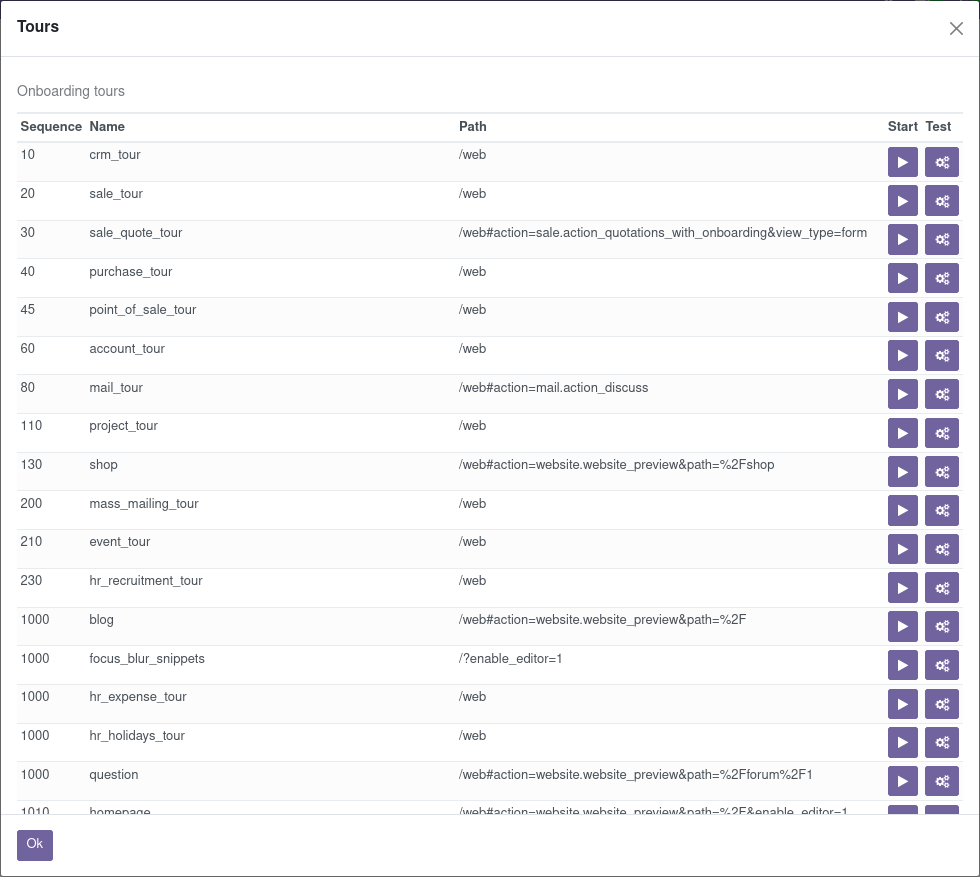This screenshot has height=877, width=980.
Task: Run test mode for crm_tour
Action: [941, 162]
